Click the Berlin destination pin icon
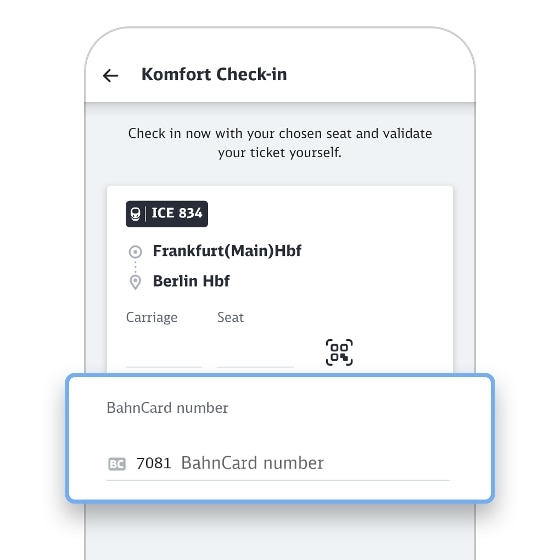560x560 pixels. coord(135,282)
